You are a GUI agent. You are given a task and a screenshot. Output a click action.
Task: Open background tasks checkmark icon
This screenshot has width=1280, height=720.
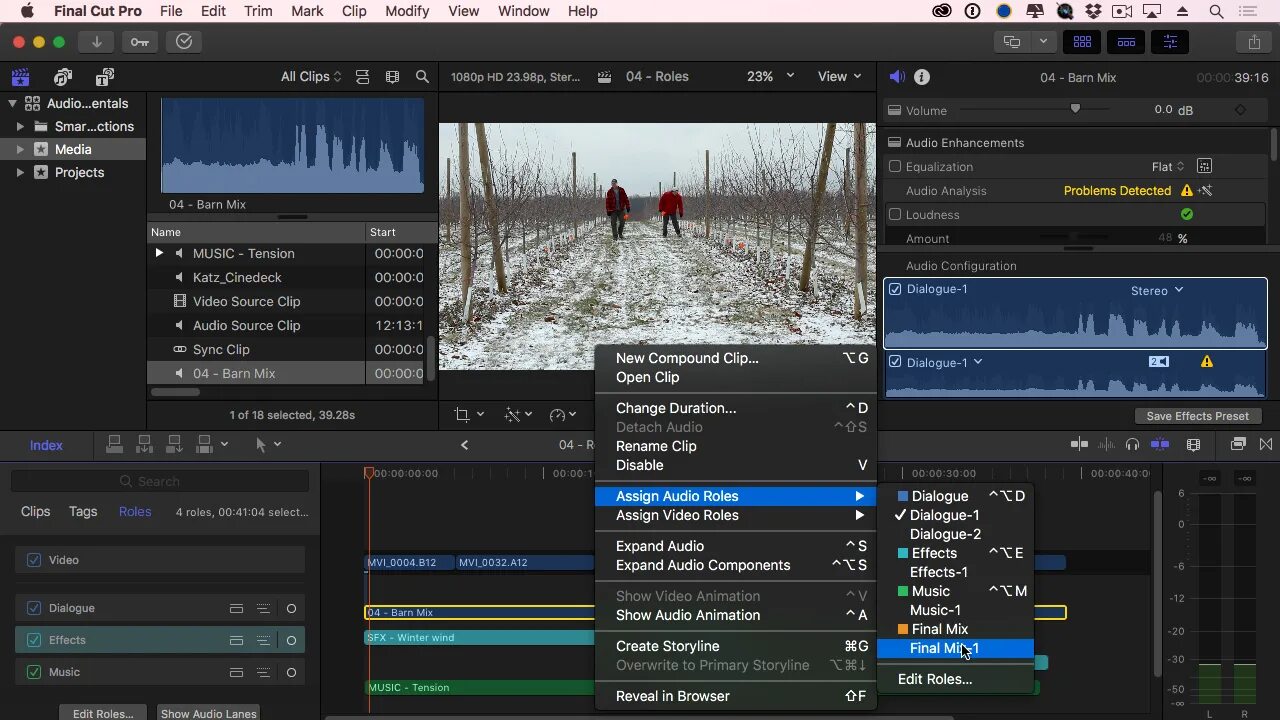click(184, 42)
